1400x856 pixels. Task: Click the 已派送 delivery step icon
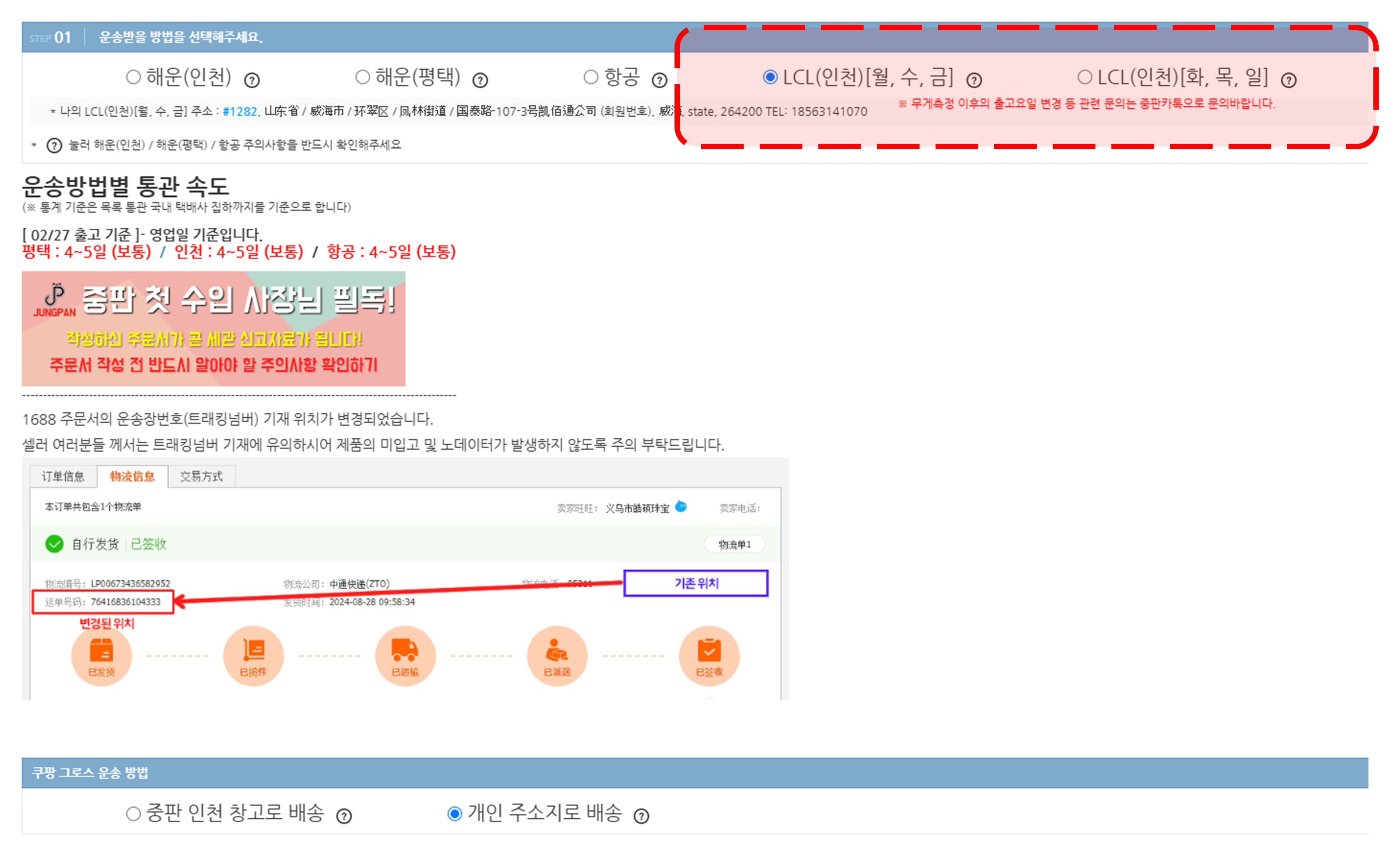(x=557, y=656)
